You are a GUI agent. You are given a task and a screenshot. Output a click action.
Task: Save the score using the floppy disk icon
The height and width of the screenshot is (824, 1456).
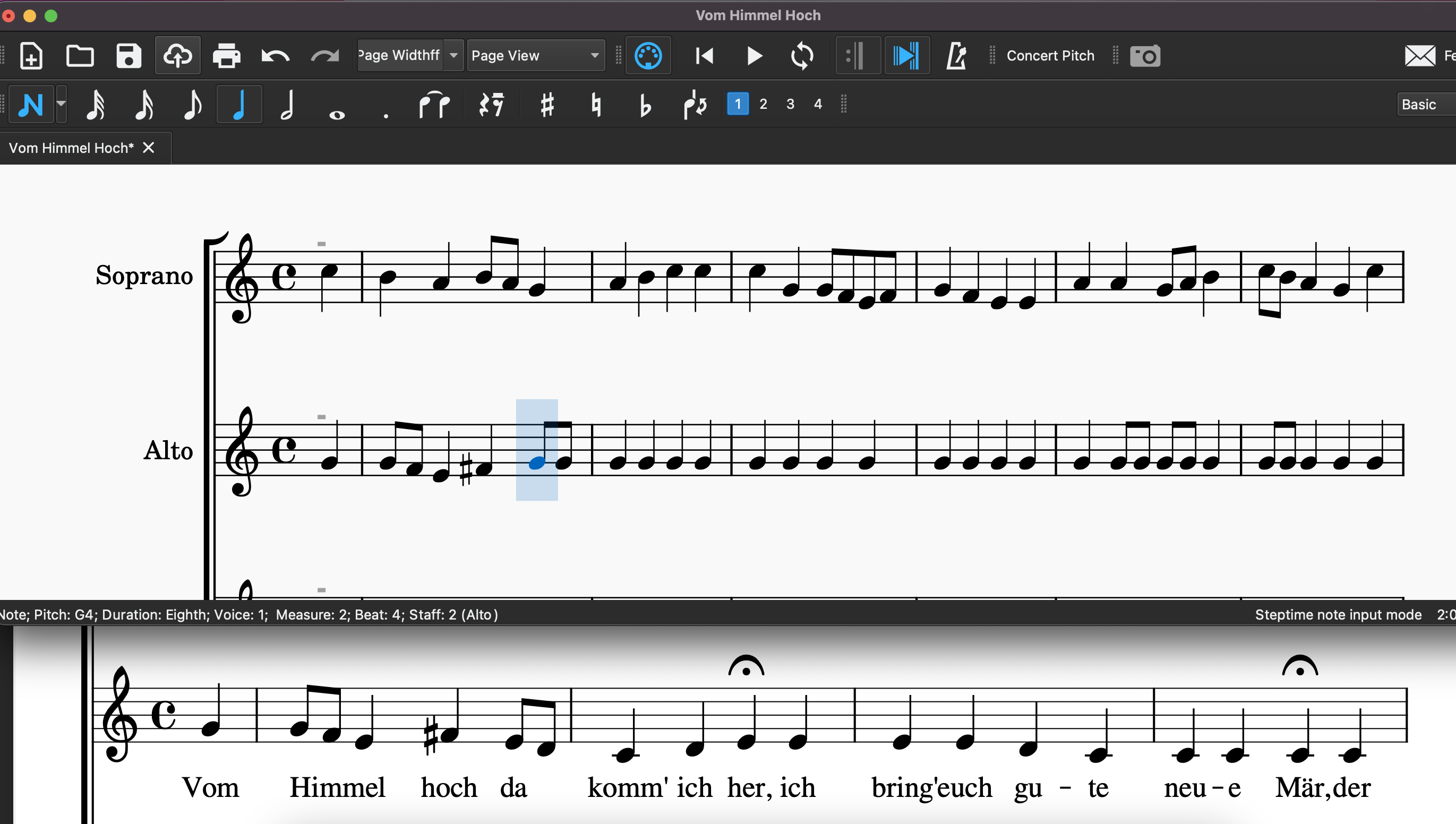[x=129, y=55]
